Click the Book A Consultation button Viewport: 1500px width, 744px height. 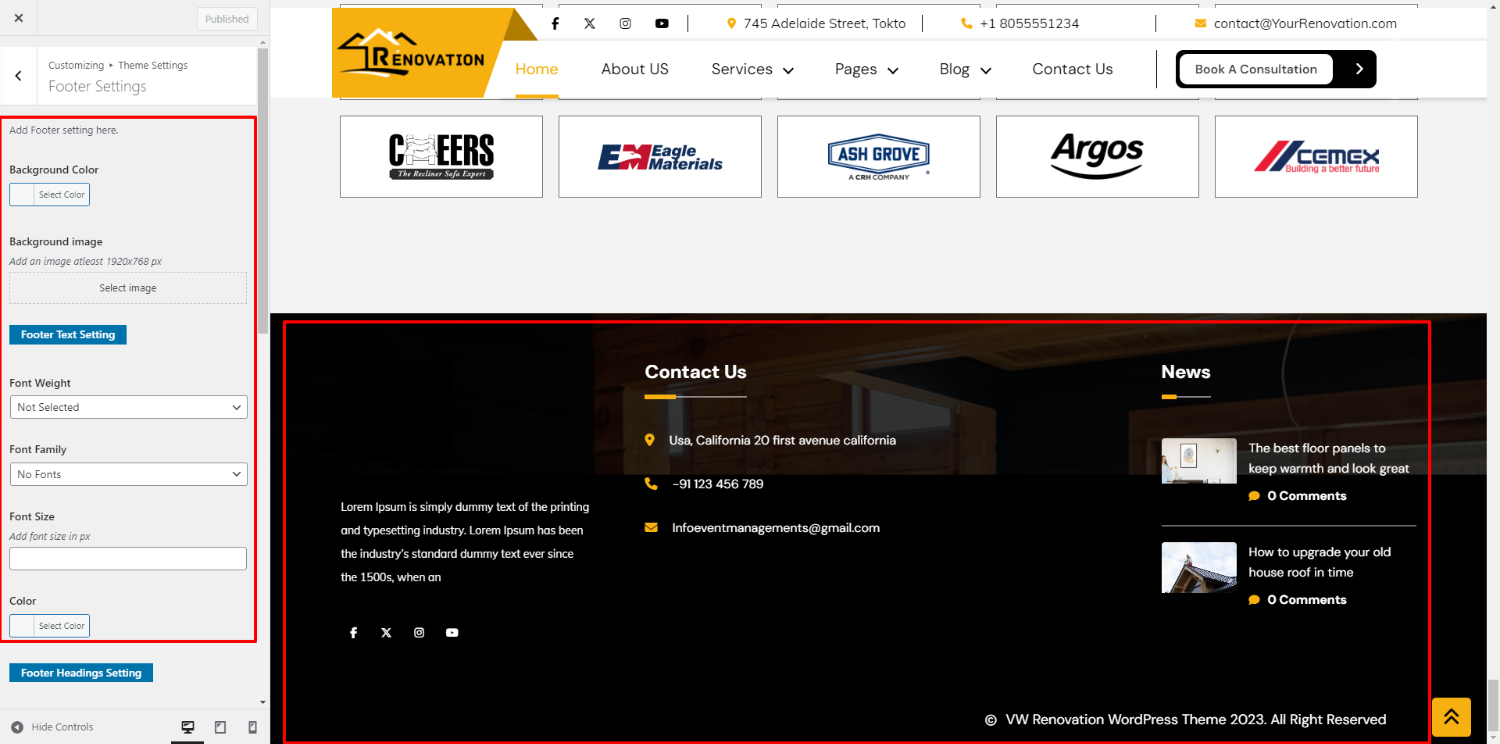point(1255,69)
